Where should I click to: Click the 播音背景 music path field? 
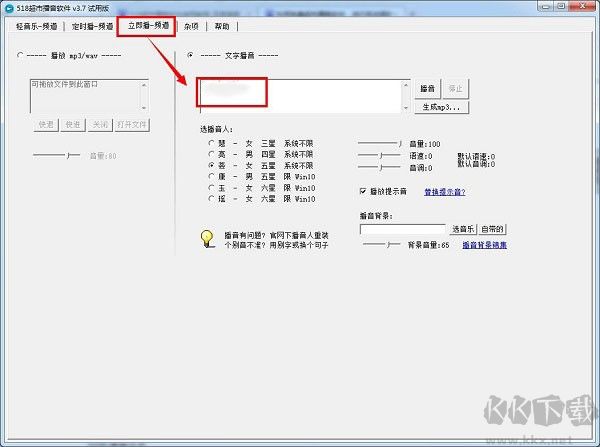tap(403, 229)
